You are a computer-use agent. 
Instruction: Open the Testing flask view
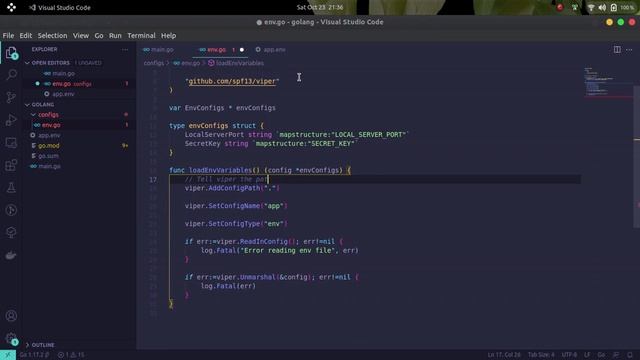pos(11,188)
